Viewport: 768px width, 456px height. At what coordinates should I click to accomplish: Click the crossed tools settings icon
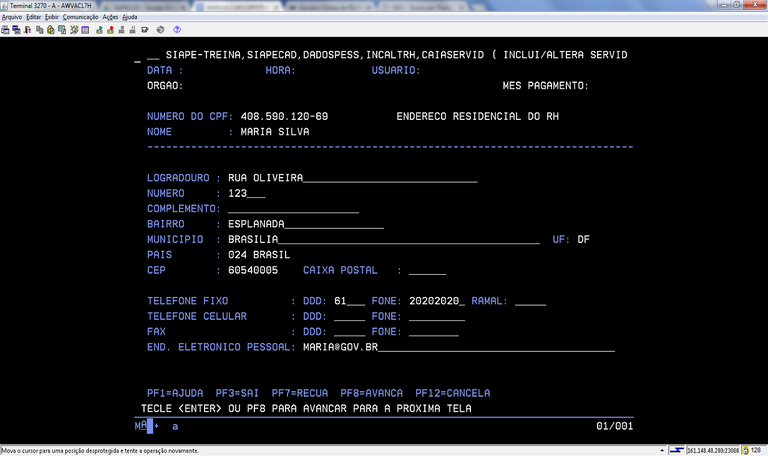(74, 30)
